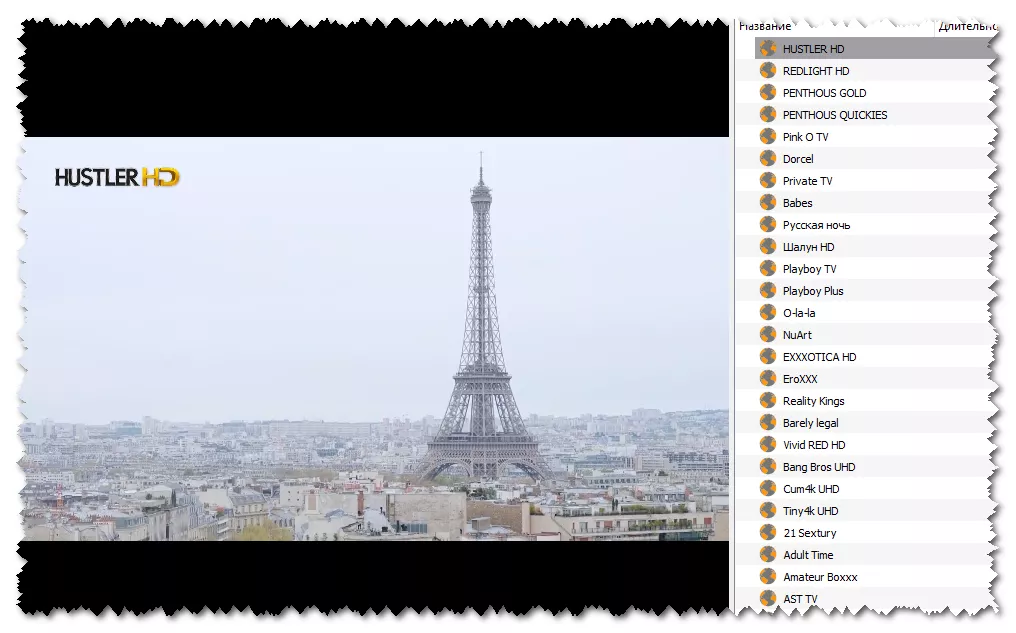The image size is (1016, 633).
Task: Click the globe icon beside Шалун HD
Action: [768, 247]
